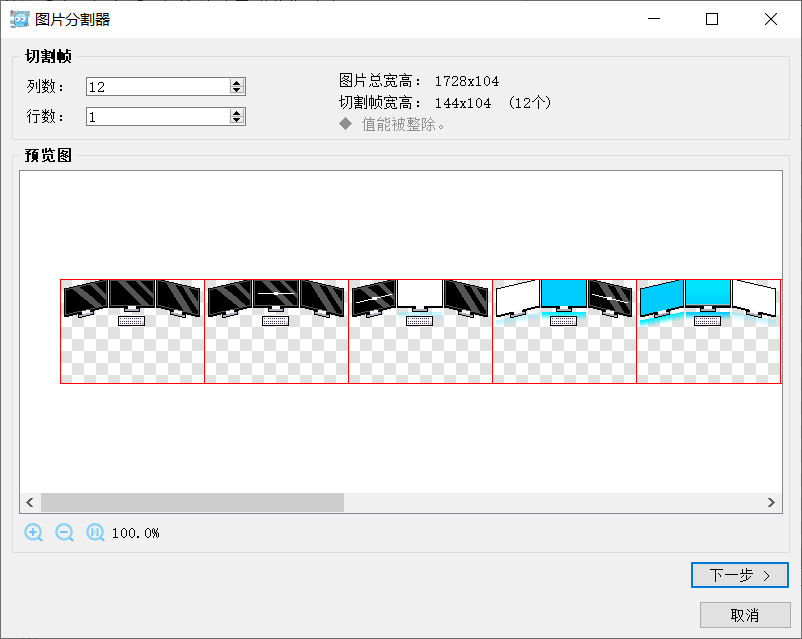The width and height of the screenshot is (802, 639).
Task: Click the zoom in magnifier icon
Action: click(x=34, y=533)
